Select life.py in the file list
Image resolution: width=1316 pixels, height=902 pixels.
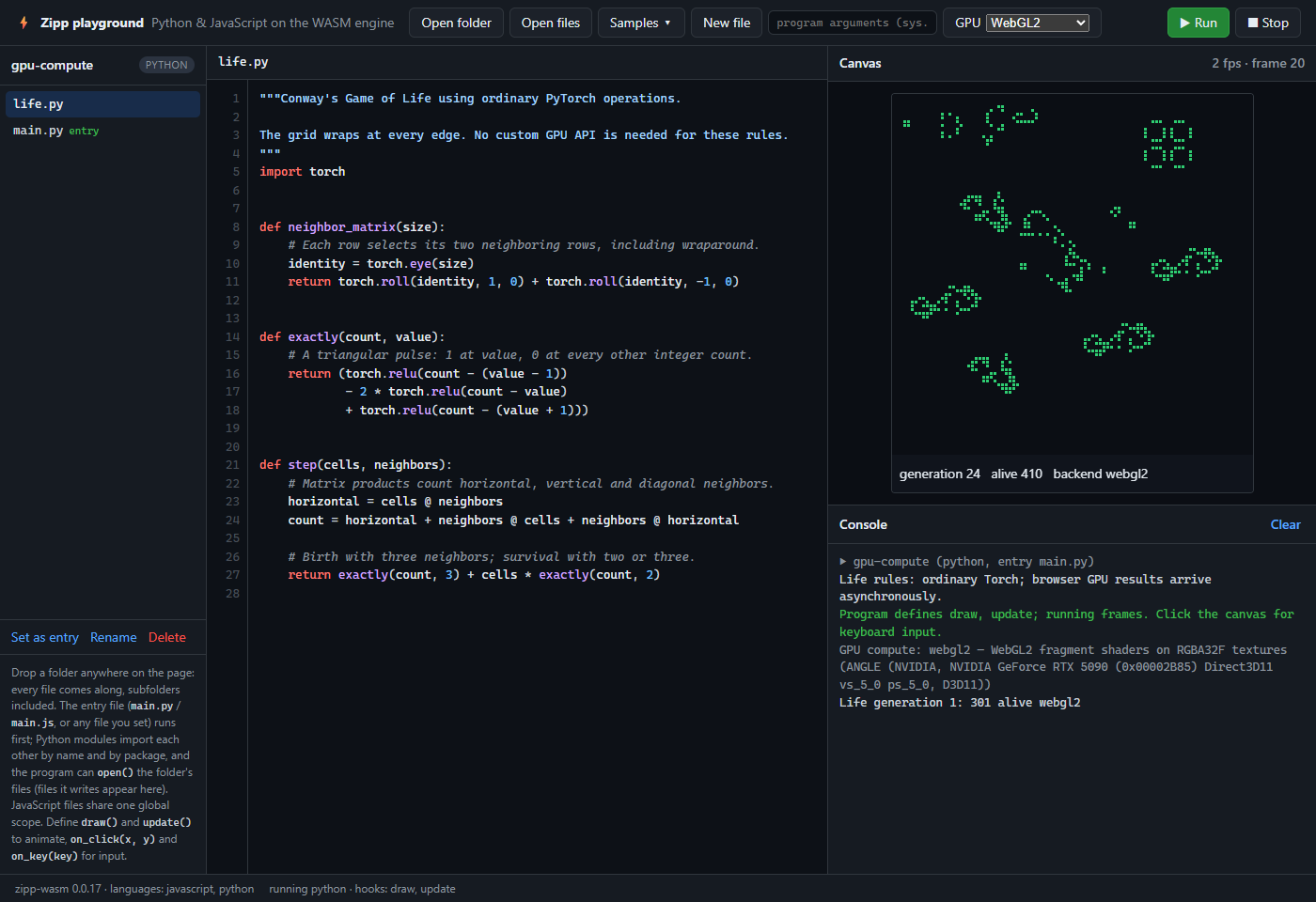[102, 104]
